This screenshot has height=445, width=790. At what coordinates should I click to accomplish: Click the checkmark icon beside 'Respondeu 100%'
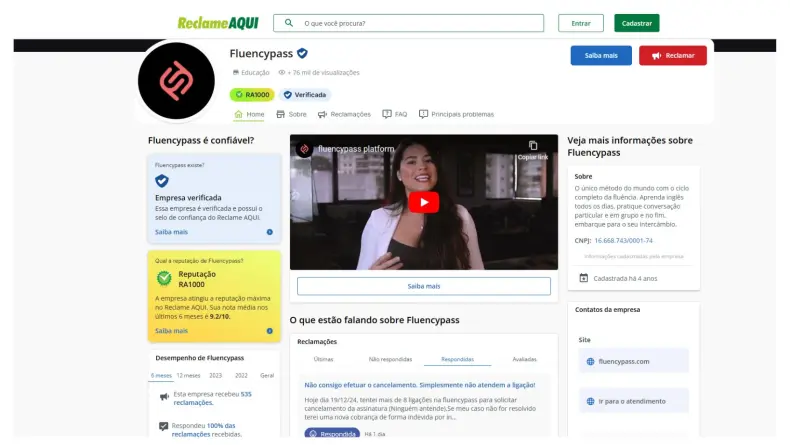(x=163, y=426)
